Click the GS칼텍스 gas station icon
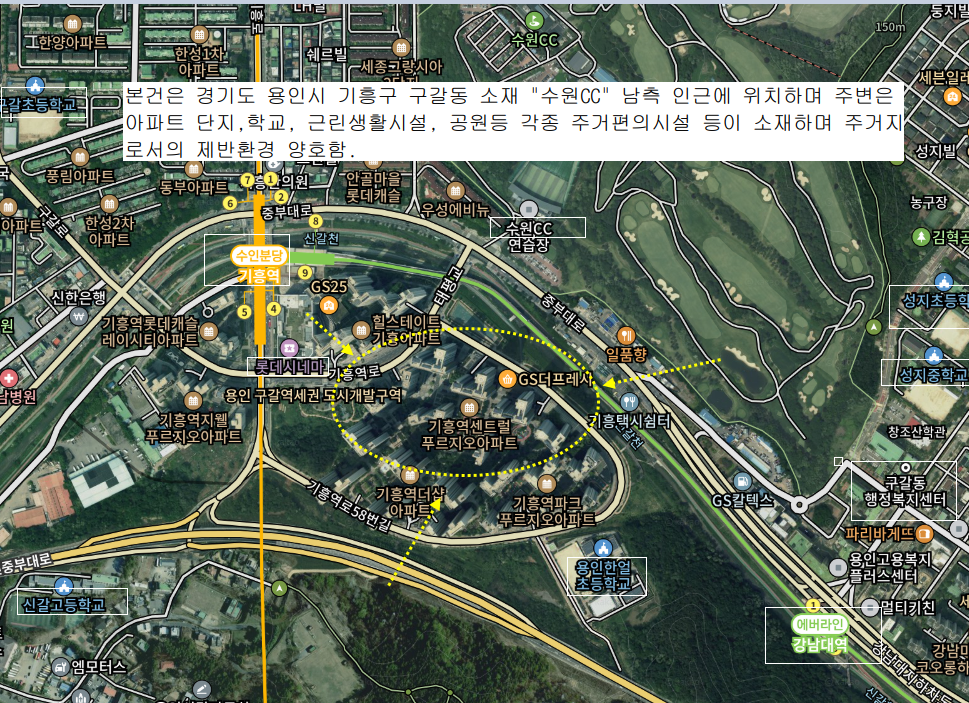This screenshot has width=969, height=703. pos(742,482)
